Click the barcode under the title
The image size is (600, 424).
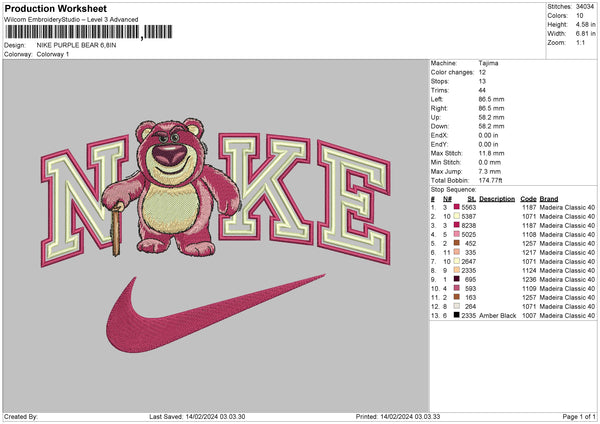[89, 32]
